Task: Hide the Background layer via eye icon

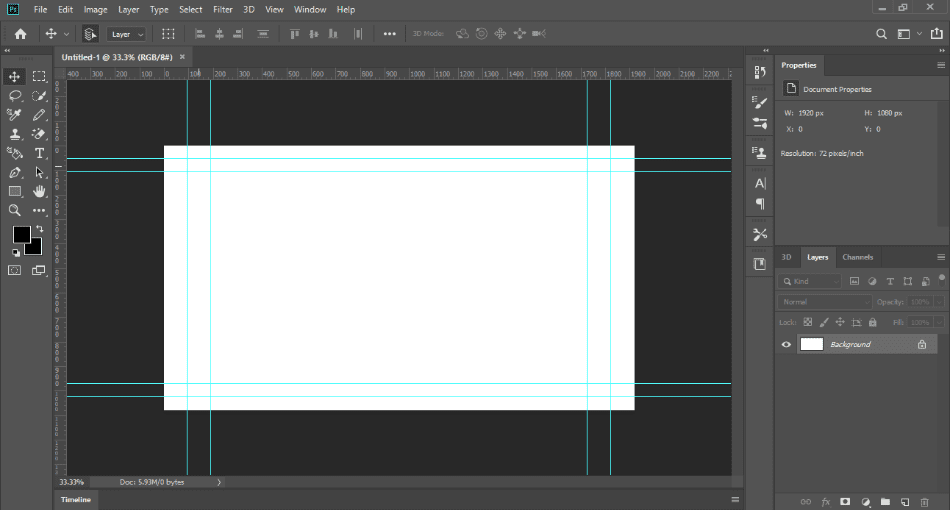Action: (786, 344)
